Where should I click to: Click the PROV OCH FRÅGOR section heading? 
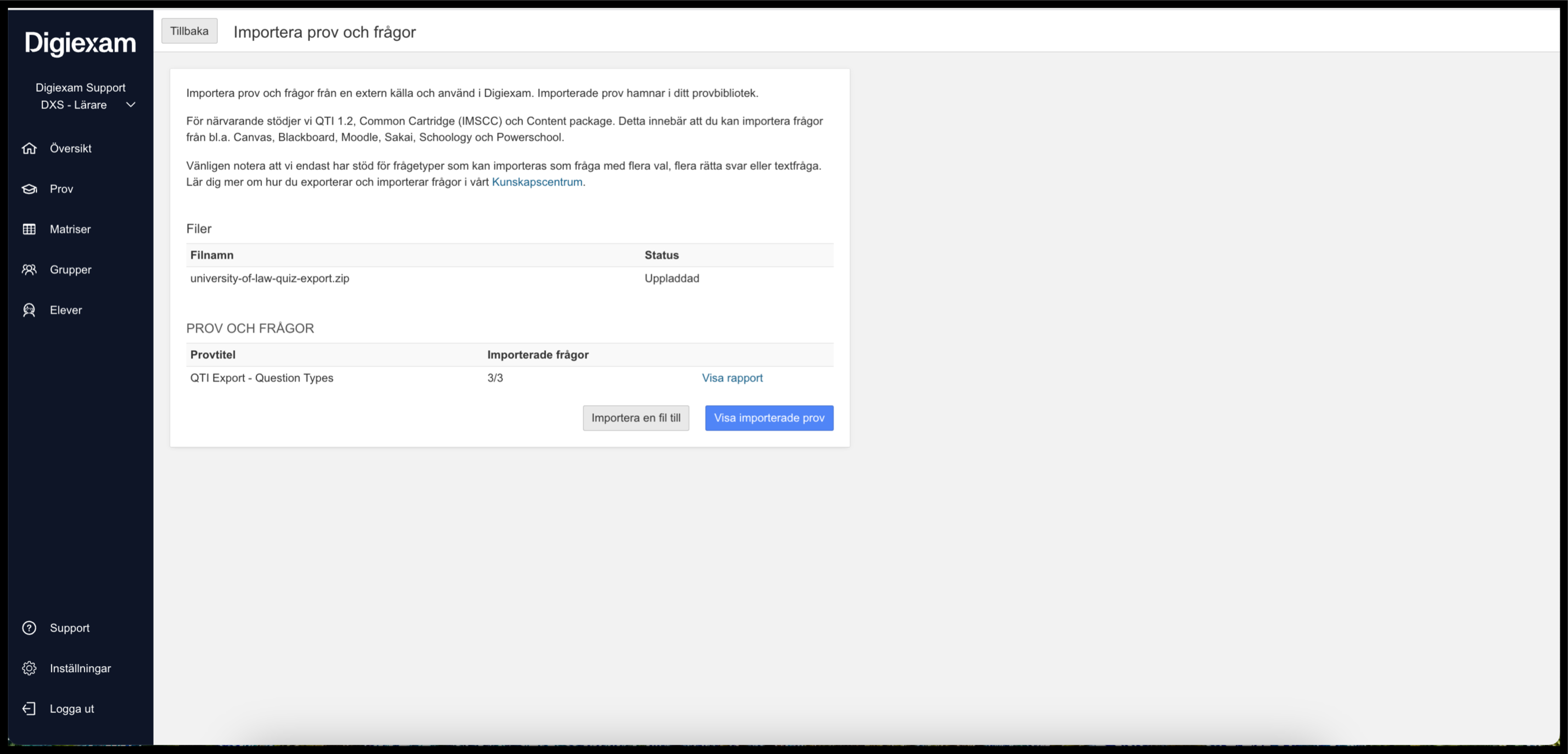pyautogui.click(x=250, y=328)
